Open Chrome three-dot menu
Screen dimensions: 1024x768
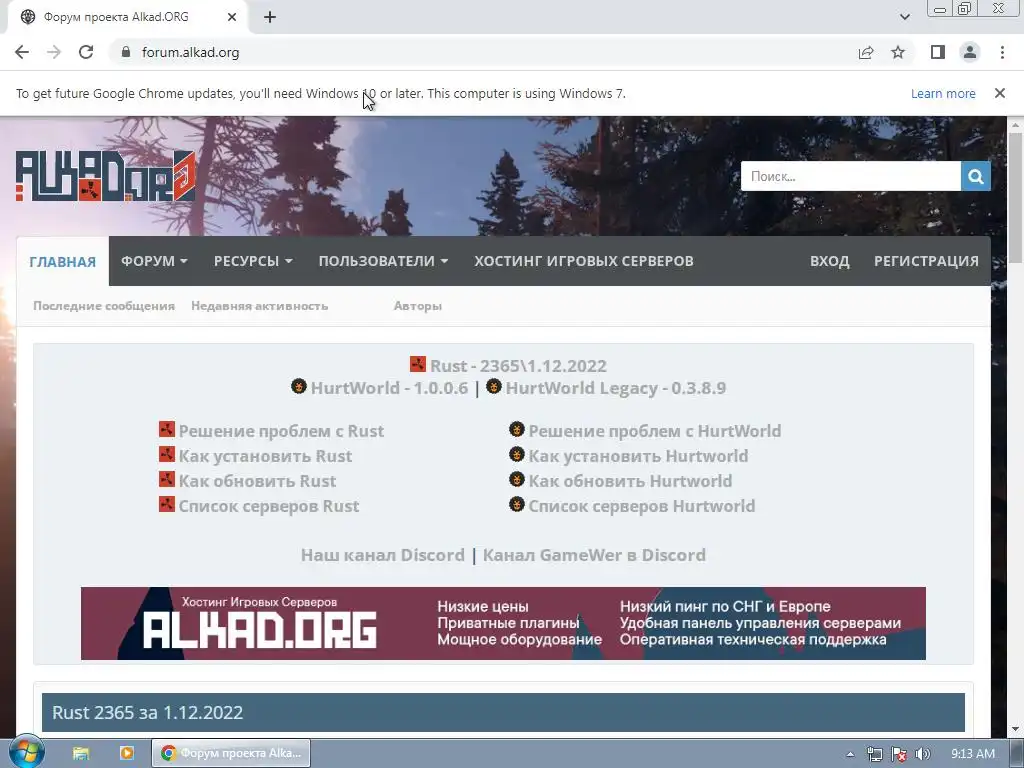point(1002,52)
